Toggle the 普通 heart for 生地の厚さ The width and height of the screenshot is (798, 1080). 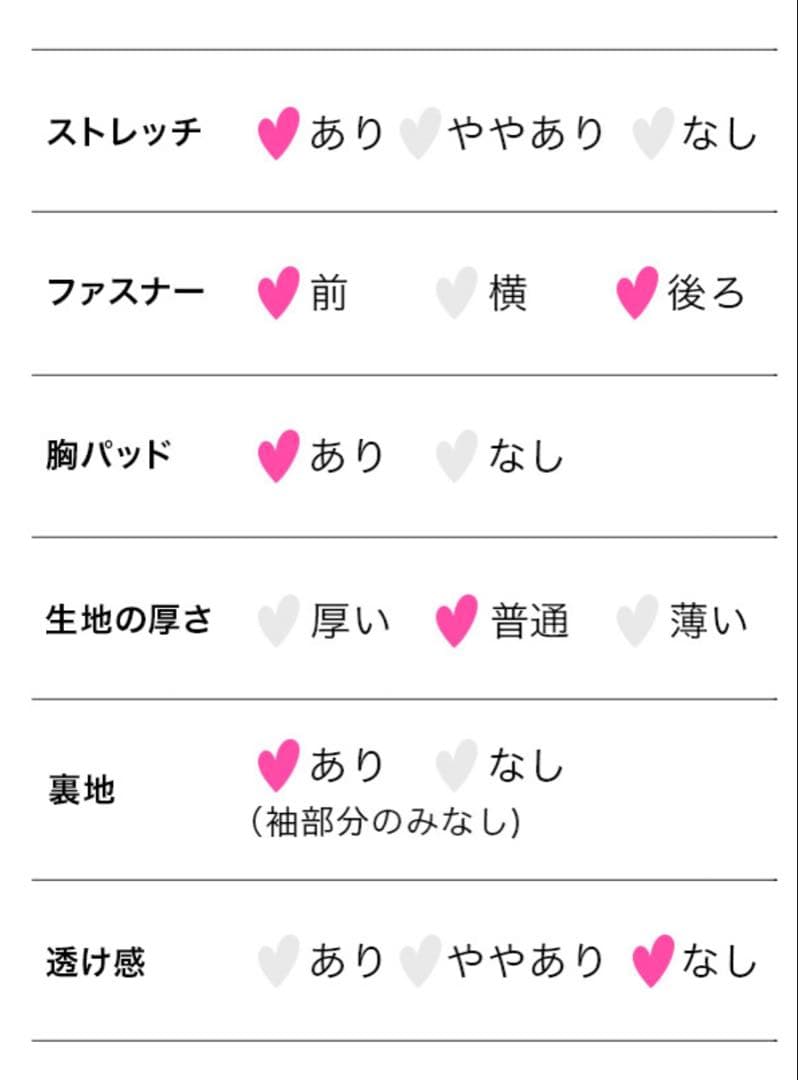click(456, 621)
